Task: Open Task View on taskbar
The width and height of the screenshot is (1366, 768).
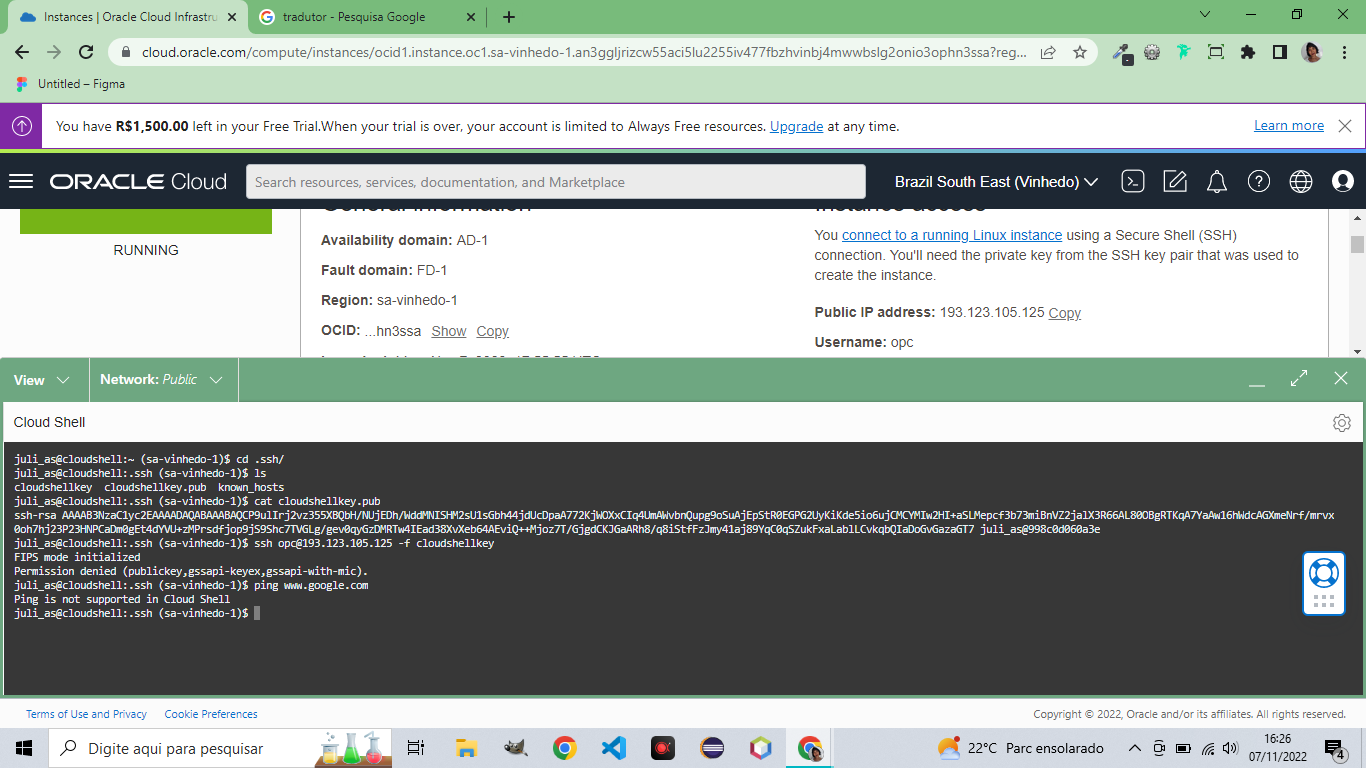Action: 416,748
